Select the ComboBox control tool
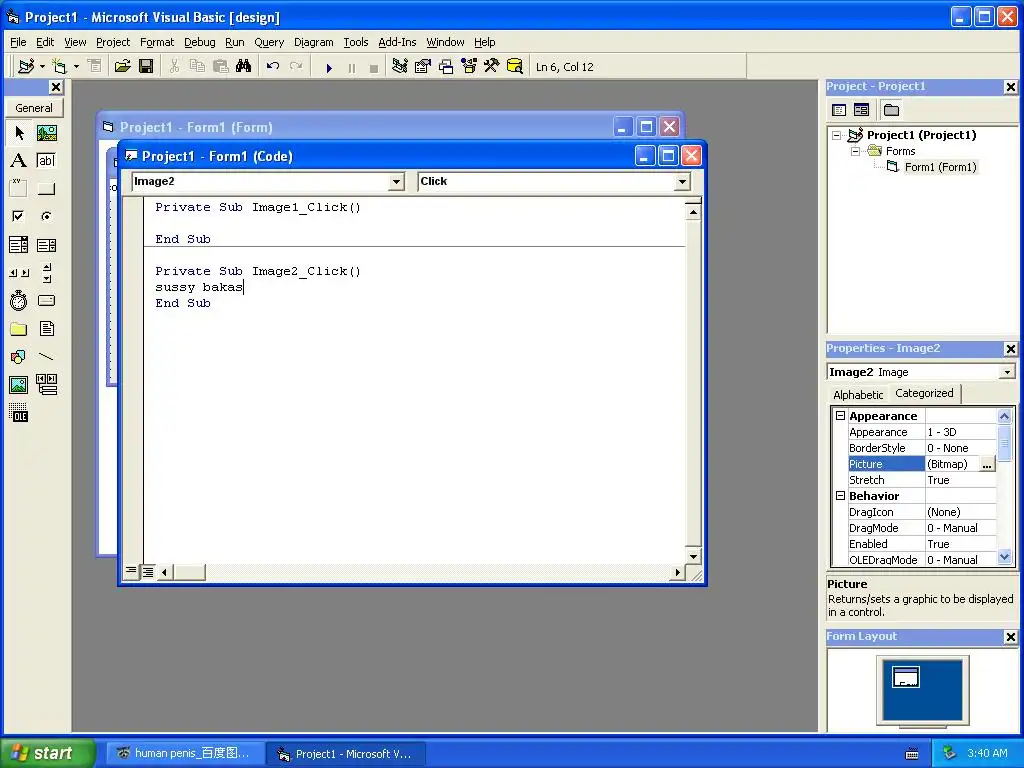1024x768 pixels. pos(19,245)
